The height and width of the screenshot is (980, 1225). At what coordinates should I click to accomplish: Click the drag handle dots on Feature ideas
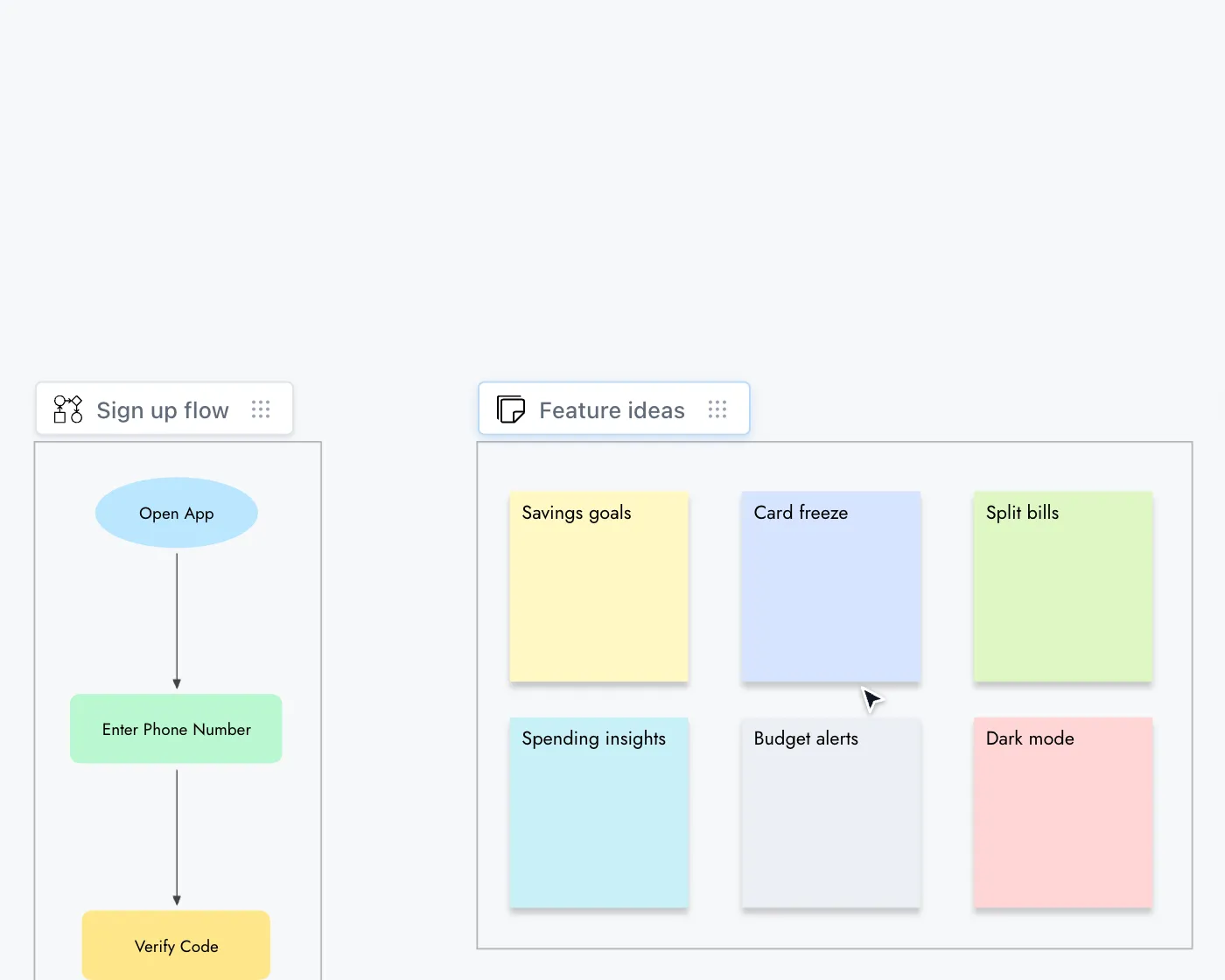click(717, 409)
